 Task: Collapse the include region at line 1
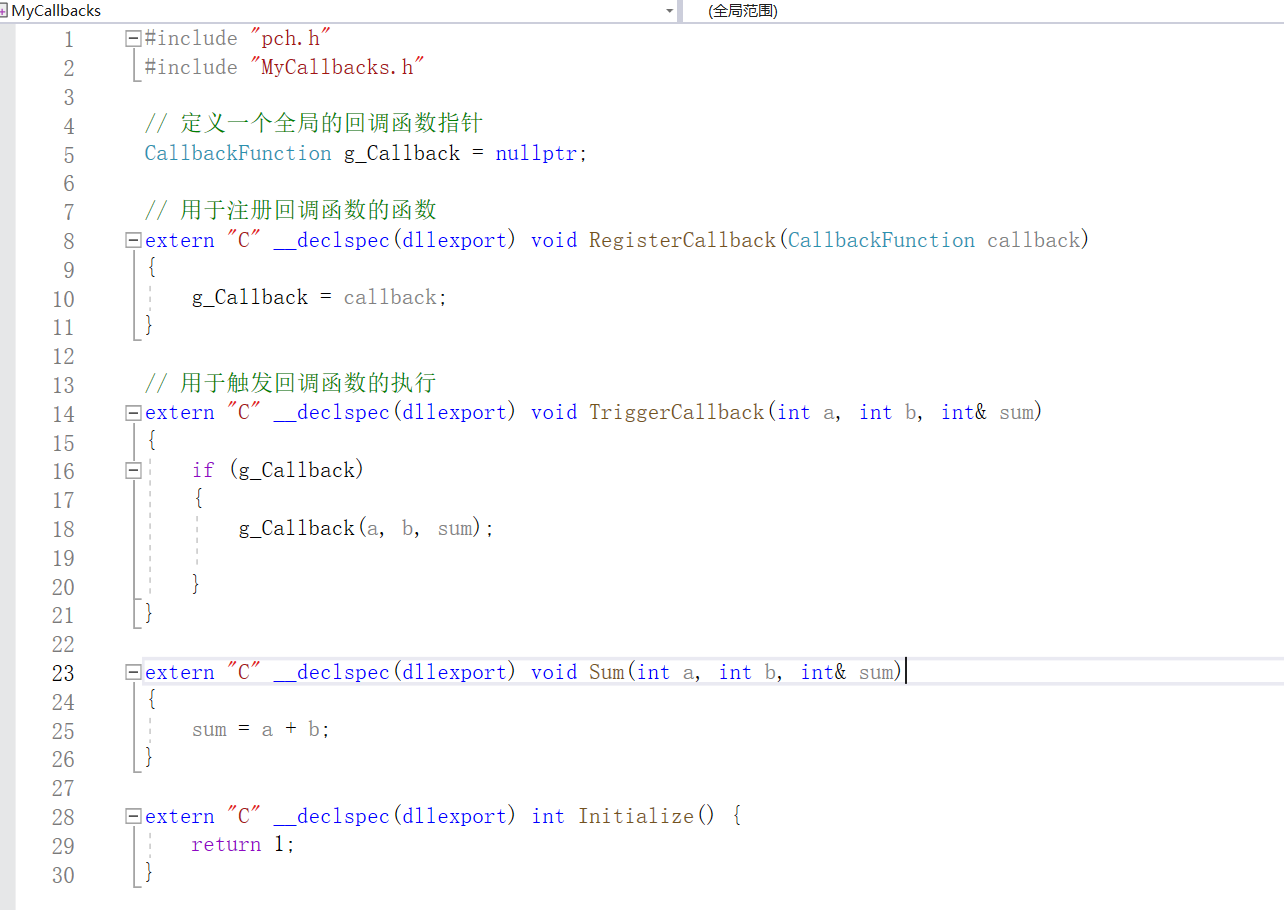point(132,37)
